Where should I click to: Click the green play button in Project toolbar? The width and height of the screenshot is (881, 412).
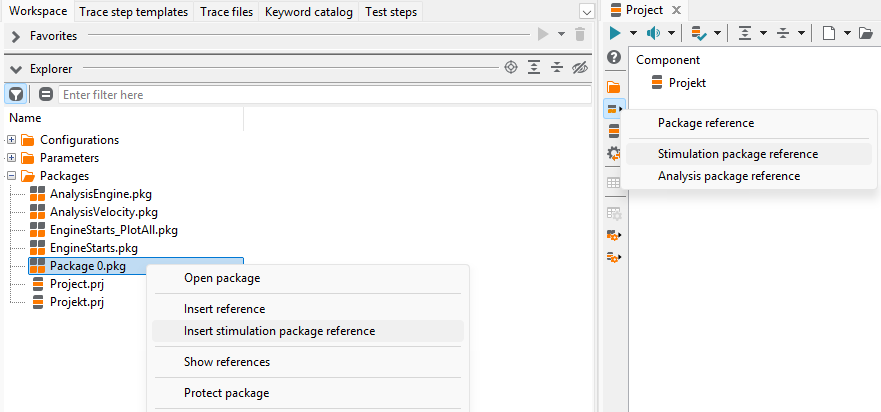coord(615,33)
